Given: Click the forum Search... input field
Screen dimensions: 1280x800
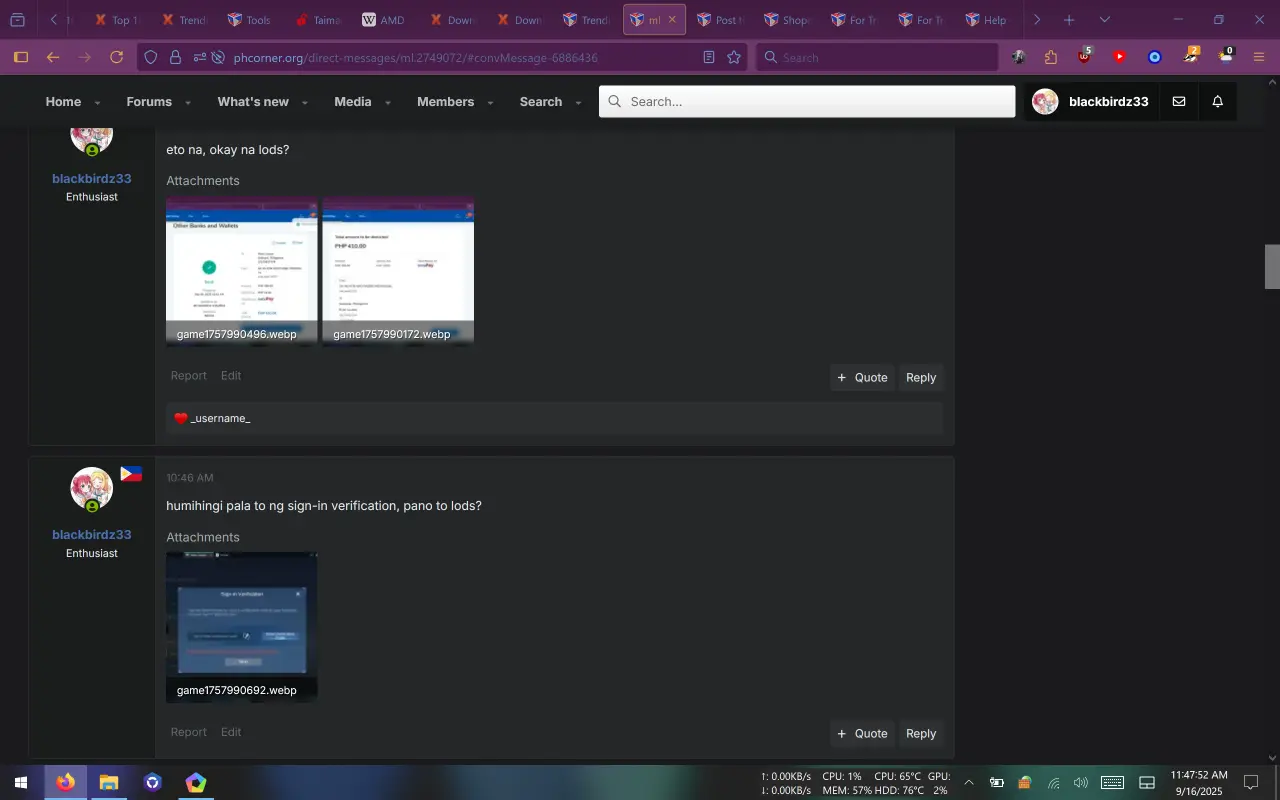Looking at the screenshot, I should [807, 101].
